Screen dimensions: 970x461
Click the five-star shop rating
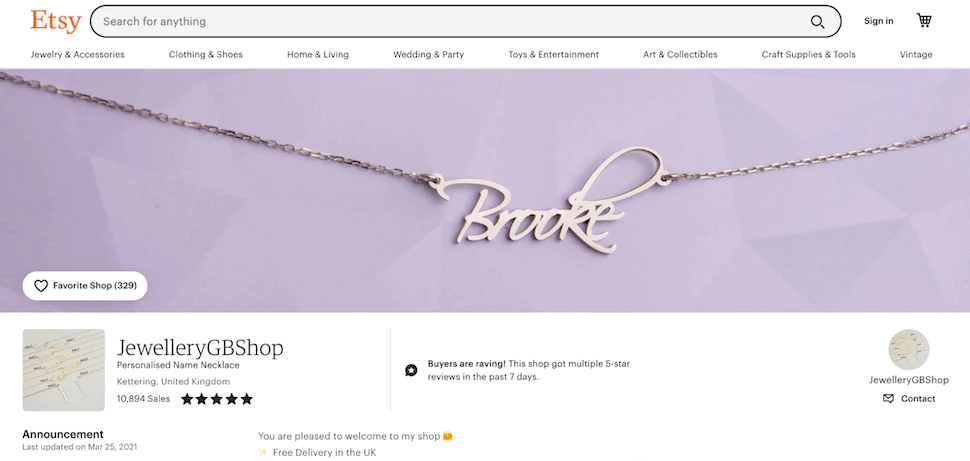pyautogui.click(x=217, y=399)
